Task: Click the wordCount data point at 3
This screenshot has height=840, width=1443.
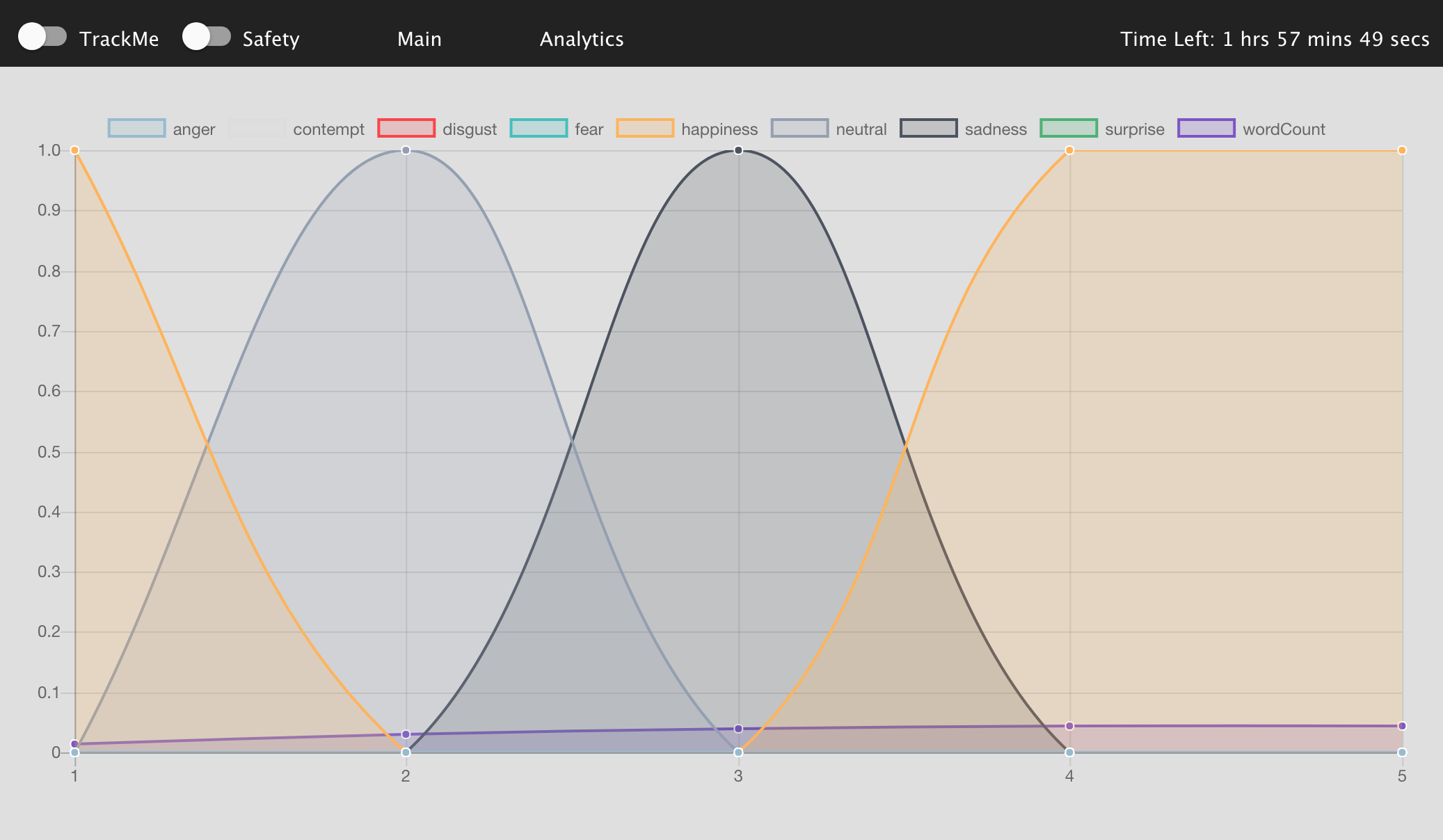Action: pyautogui.click(x=738, y=729)
